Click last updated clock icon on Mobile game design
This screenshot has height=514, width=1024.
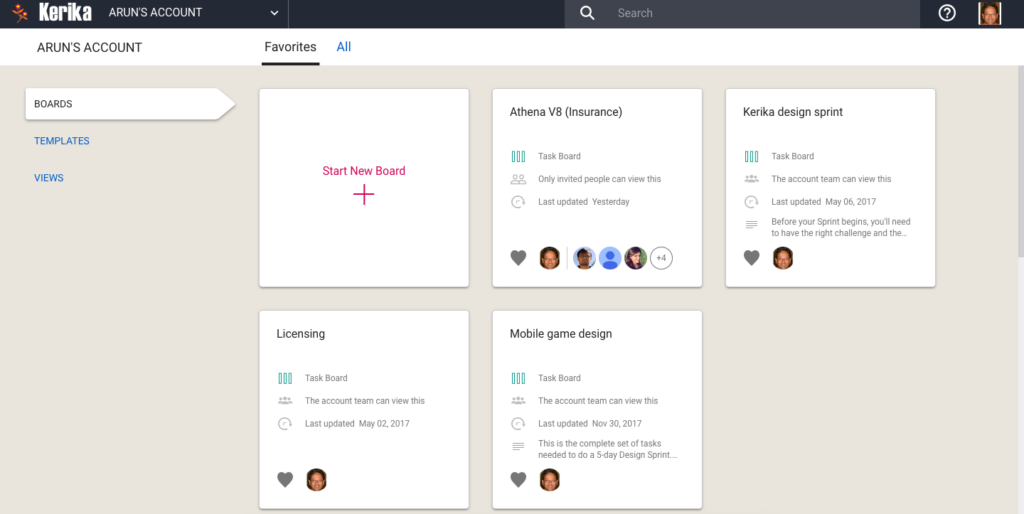519,424
